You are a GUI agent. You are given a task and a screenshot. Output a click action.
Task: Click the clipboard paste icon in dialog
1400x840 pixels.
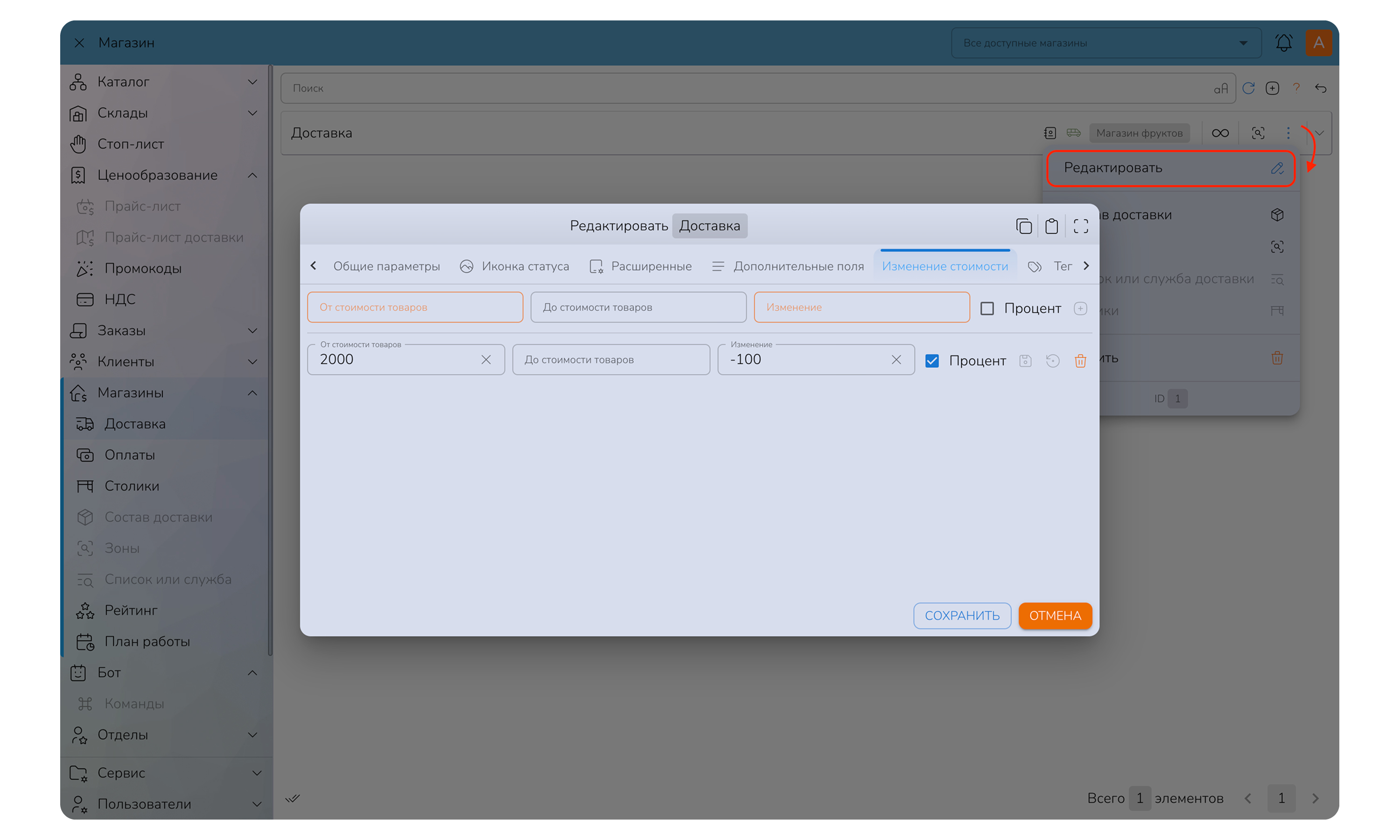[x=1051, y=226]
